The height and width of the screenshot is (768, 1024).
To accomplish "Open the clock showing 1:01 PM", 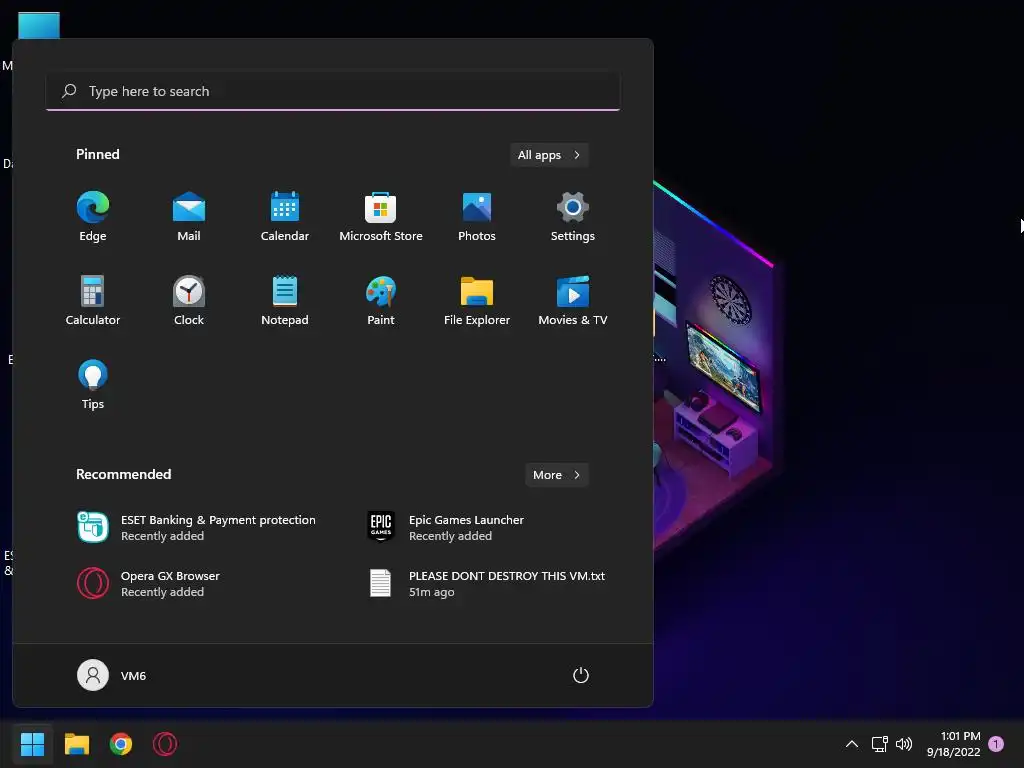I will (953, 744).
